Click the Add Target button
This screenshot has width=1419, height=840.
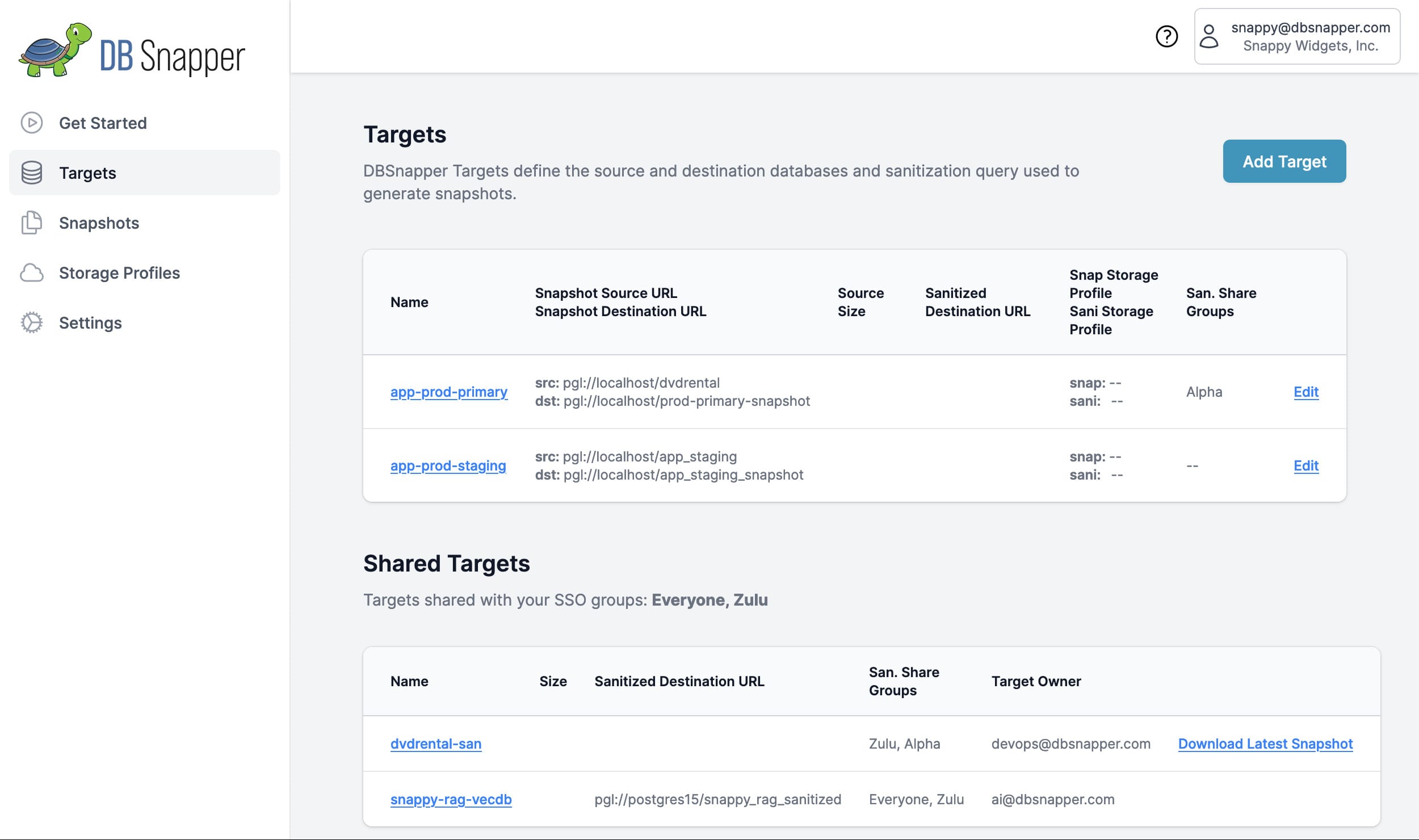1284,161
